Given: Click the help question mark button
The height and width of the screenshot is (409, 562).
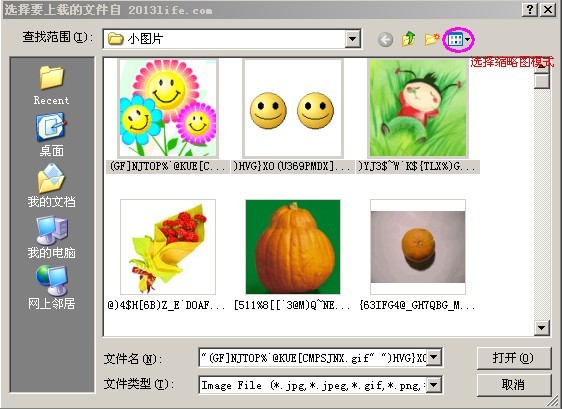Looking at the screenshot, I should 530,9.
